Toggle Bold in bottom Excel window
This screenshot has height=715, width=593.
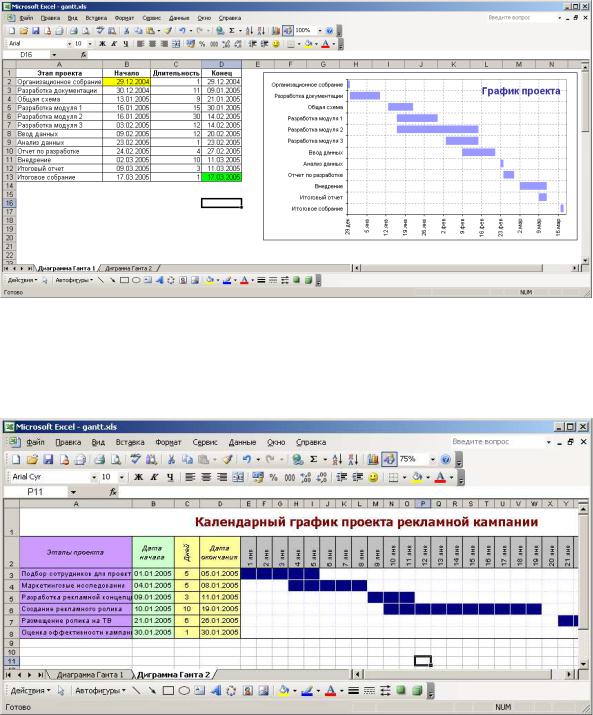(x=139, y=477)
